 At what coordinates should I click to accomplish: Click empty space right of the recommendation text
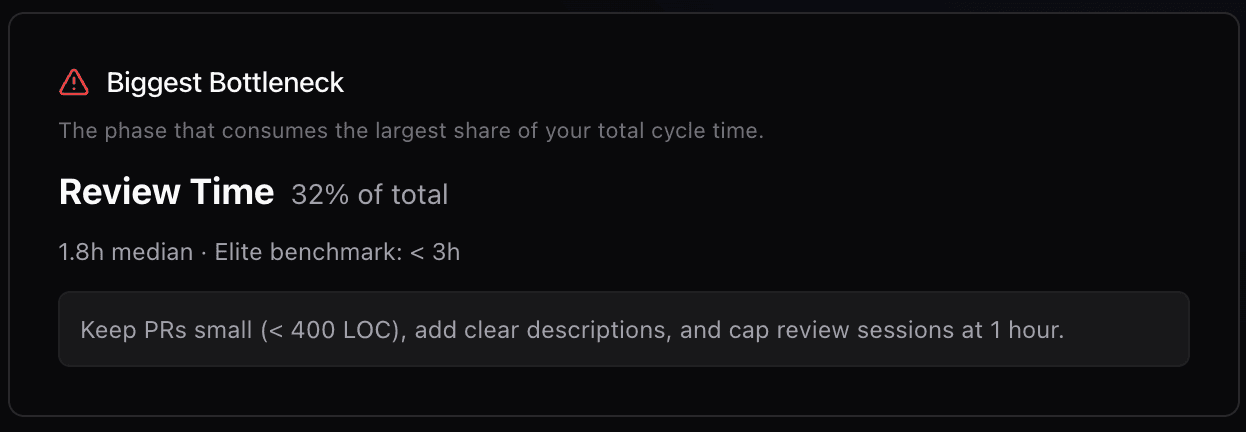(1125, 330)
